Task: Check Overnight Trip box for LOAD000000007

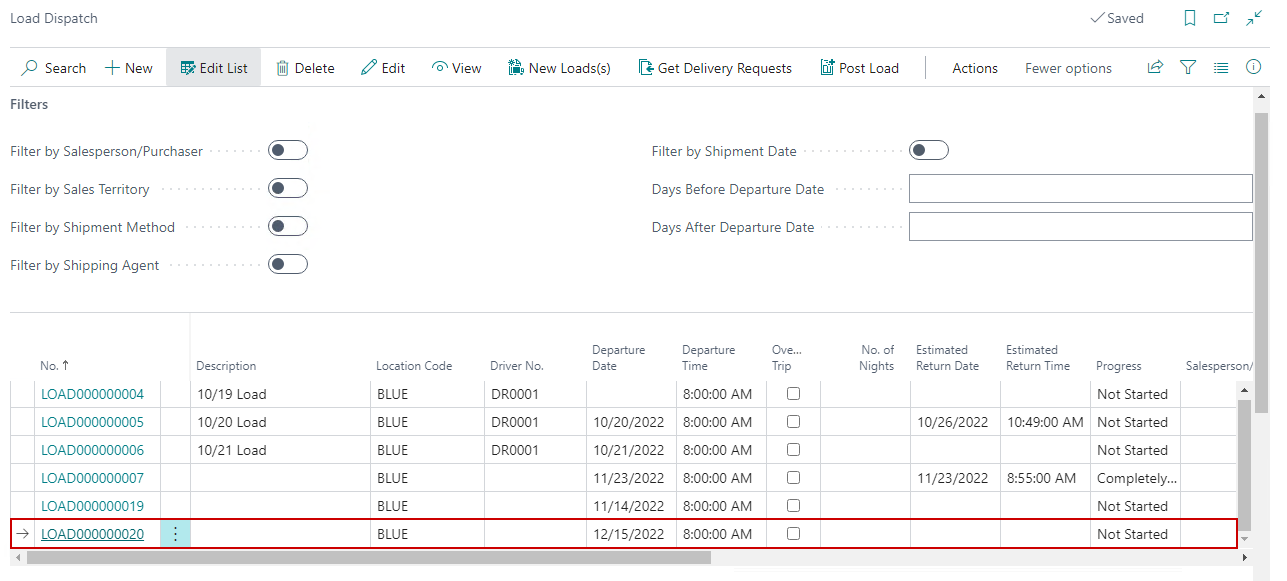Action: pyautogui.click(x=794, y=478)
